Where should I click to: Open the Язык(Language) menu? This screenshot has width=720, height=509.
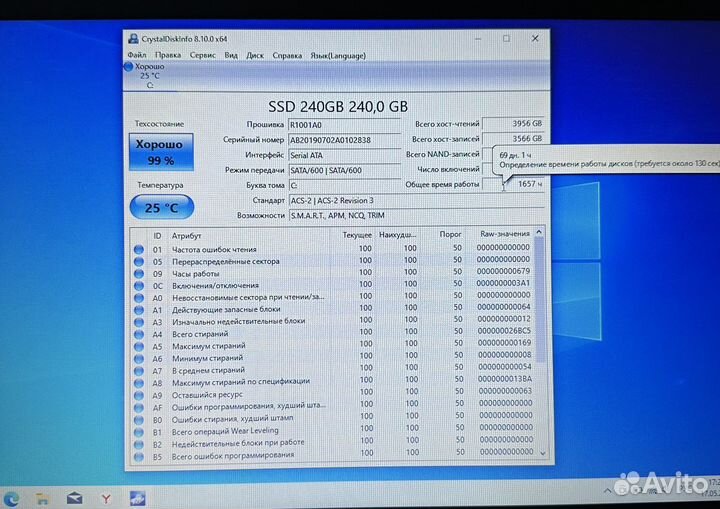pos(338,55)
